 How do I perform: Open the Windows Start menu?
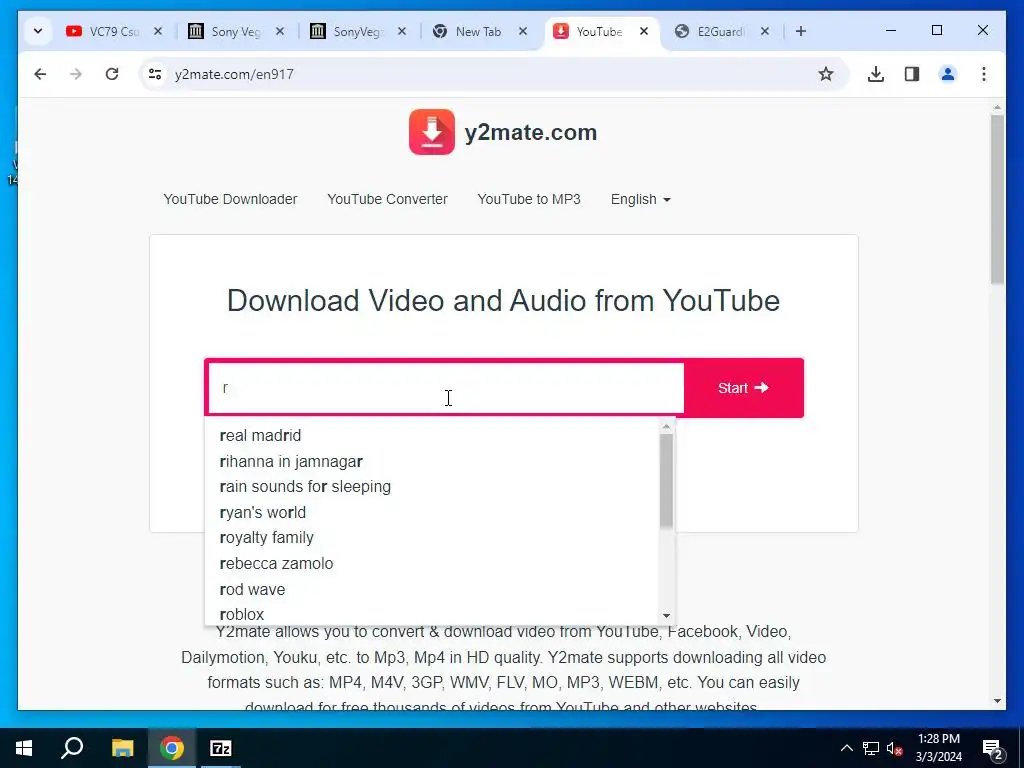[x=24, y=748]
